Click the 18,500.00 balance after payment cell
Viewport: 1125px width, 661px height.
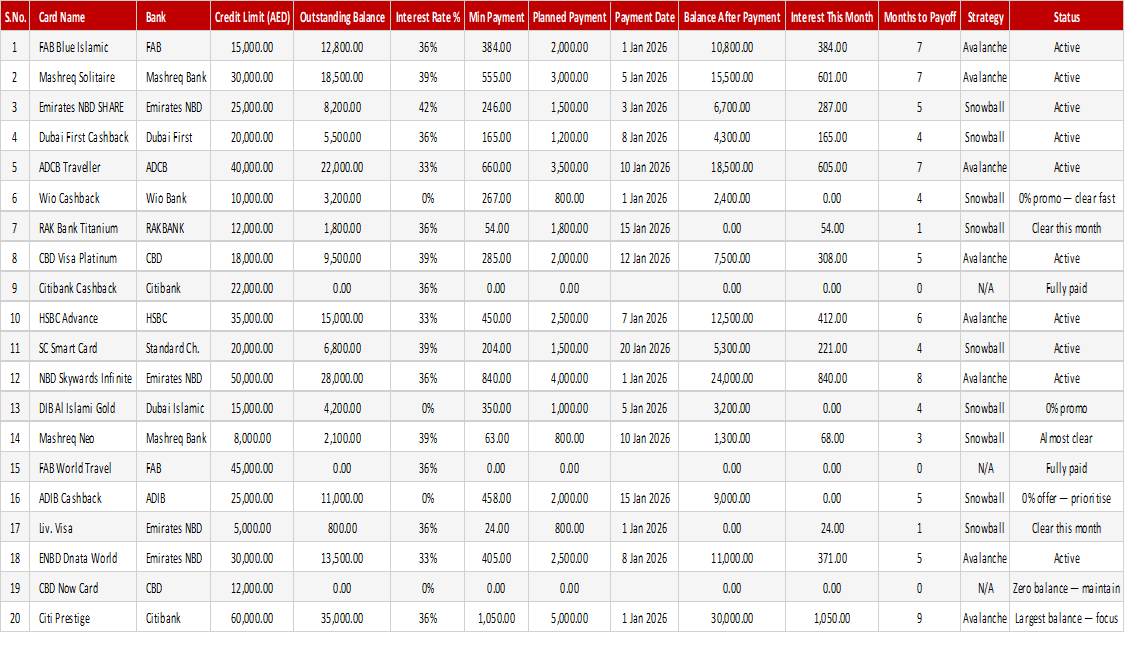pos(732,168)
